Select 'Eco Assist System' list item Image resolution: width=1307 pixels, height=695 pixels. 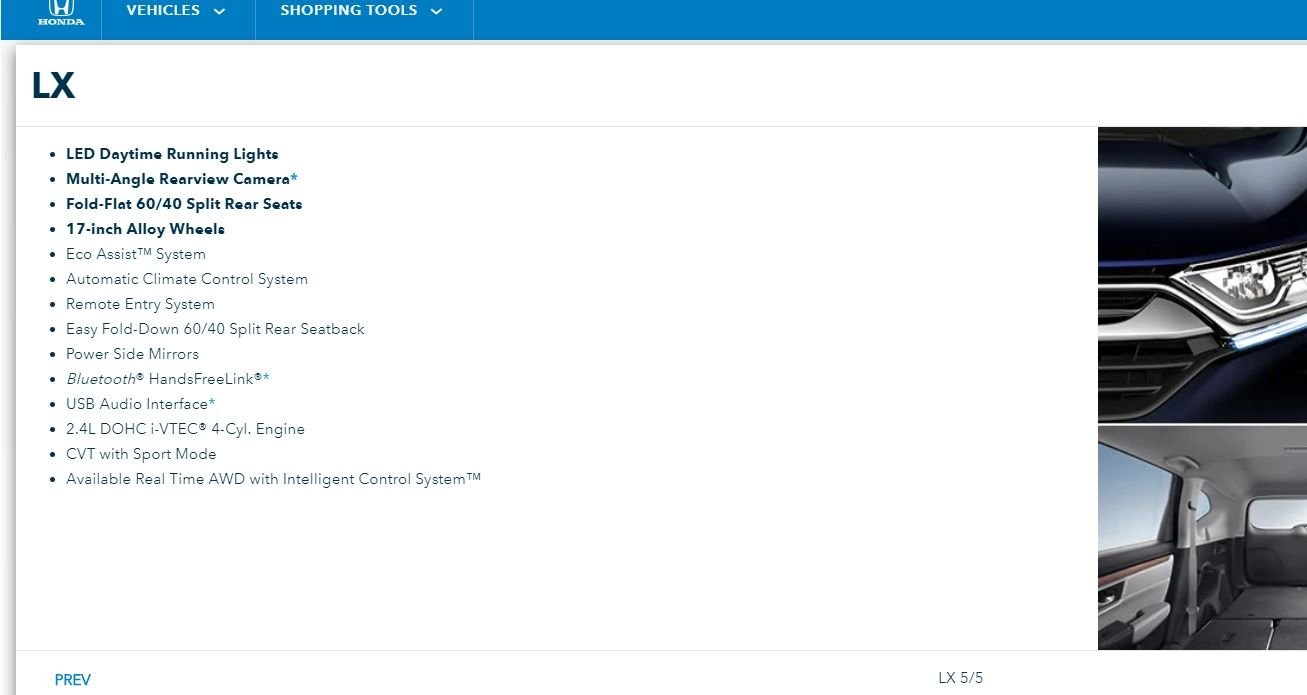click(x=136, y=254)
